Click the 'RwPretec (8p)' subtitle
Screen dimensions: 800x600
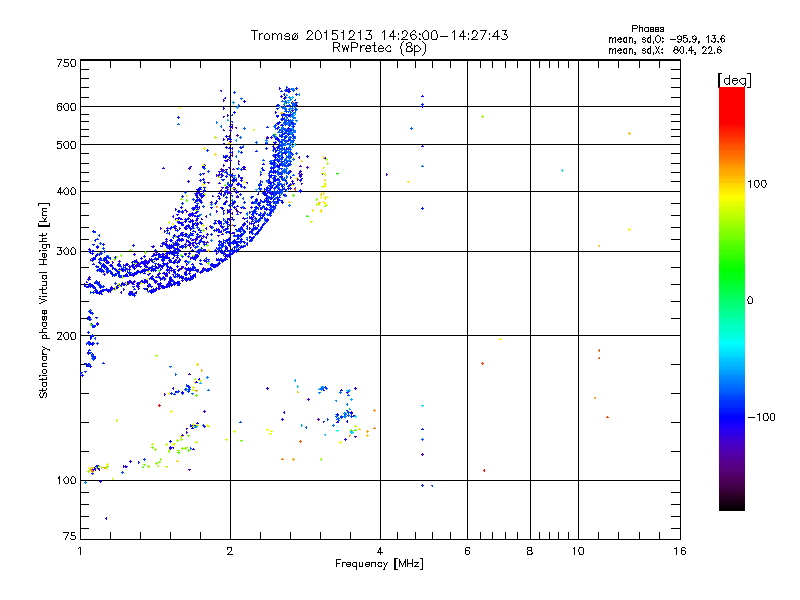click(379, 48)
